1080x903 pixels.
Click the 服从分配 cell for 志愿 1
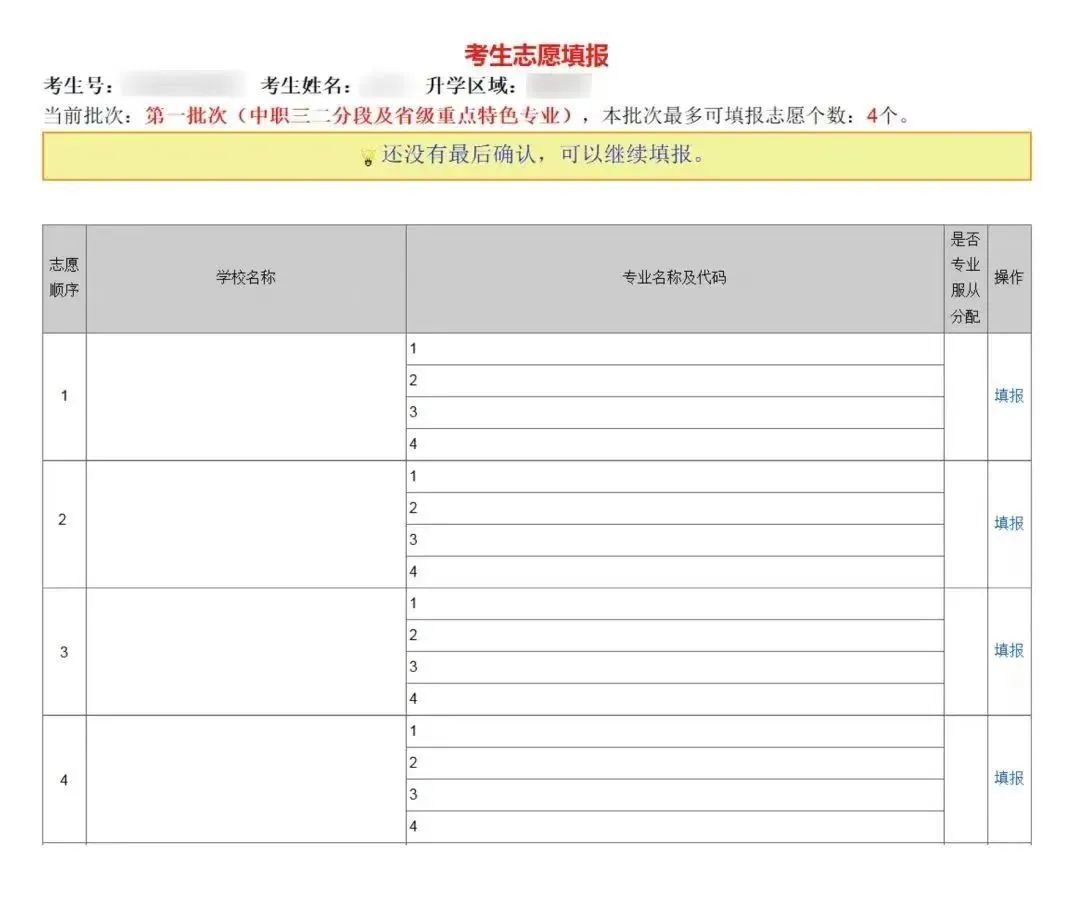click(966, 397)
